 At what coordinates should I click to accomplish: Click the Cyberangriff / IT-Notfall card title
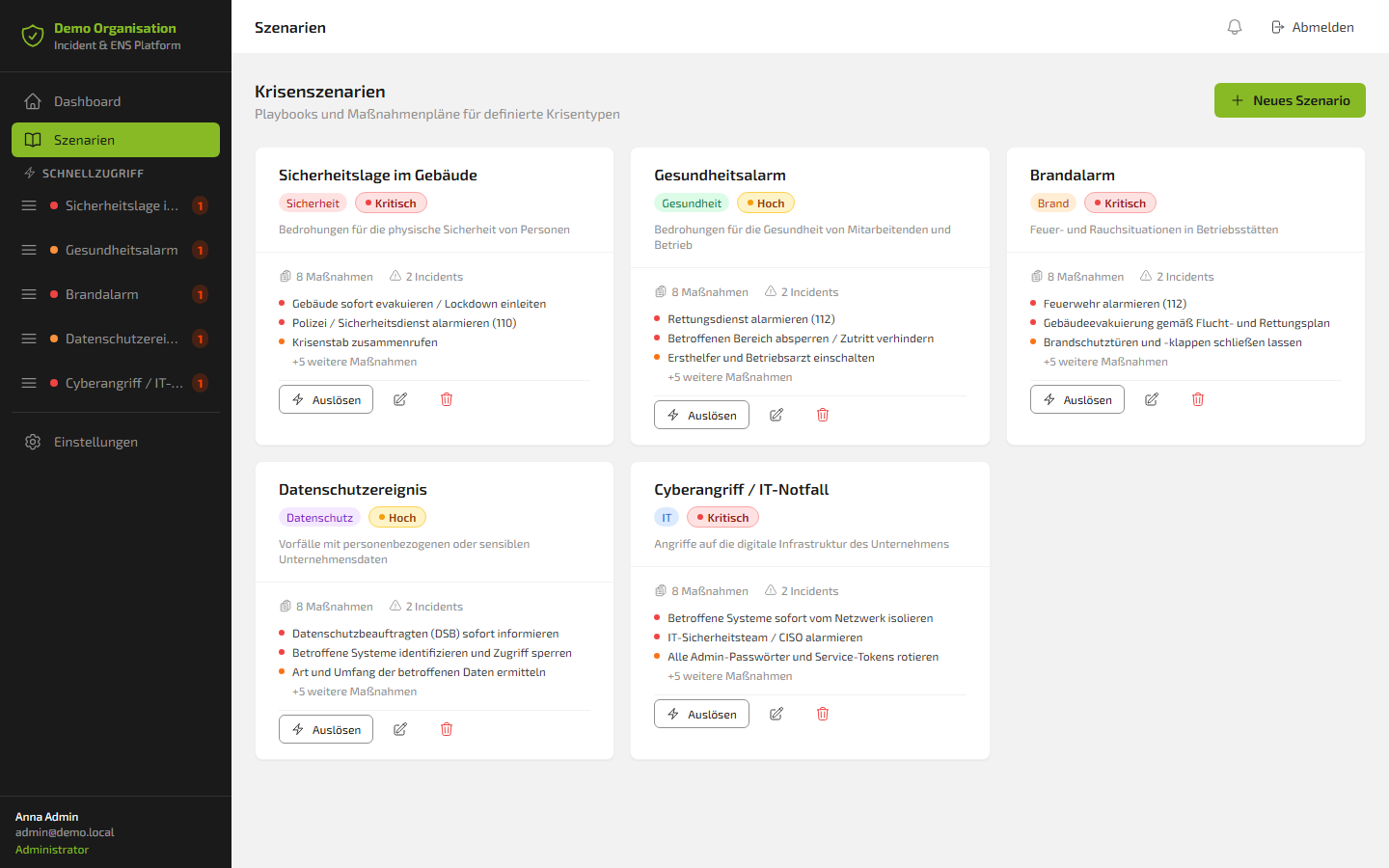742,489
